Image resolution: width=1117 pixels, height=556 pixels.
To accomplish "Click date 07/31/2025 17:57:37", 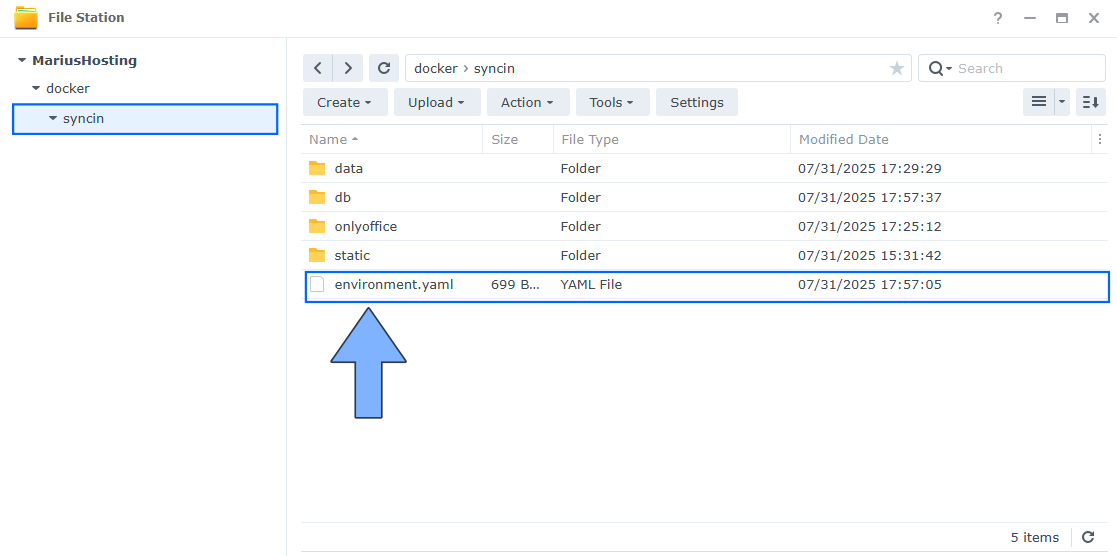I will click(870, 197).
